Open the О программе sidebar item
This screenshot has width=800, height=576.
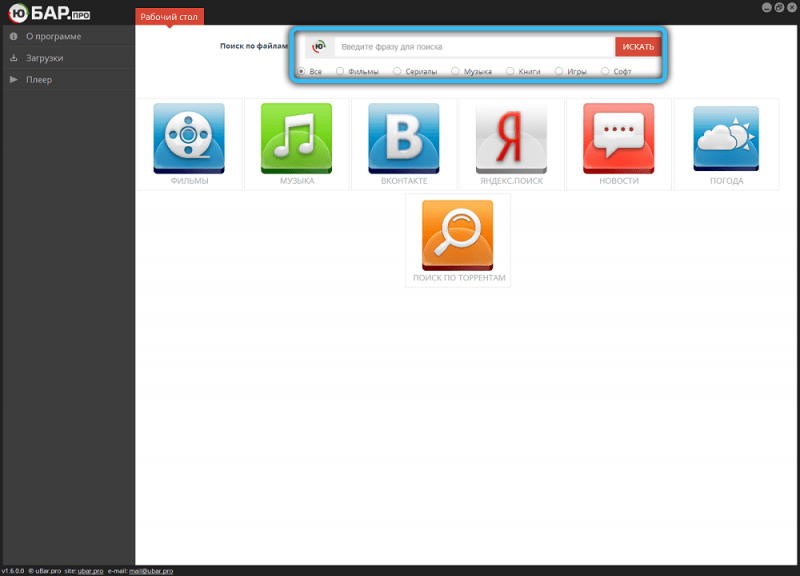pyautogui.click(x=69, y=36)
